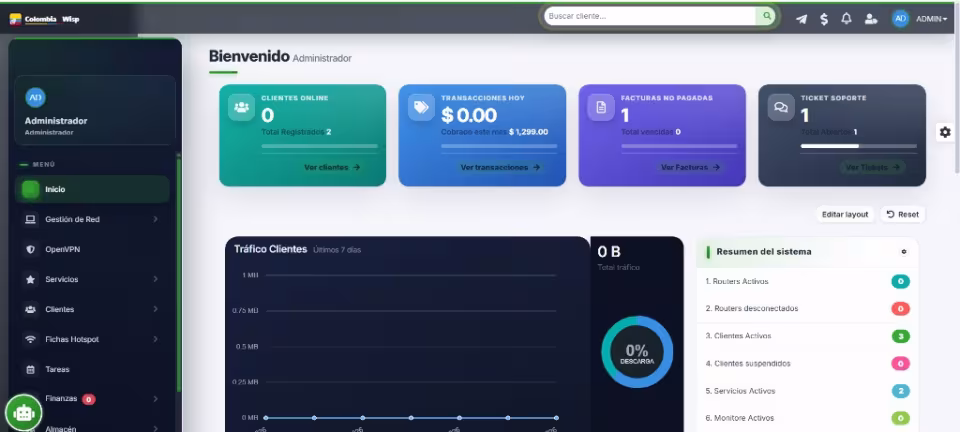
Task: Click the "0 B" total tráfico value
Action: pos(609,251)
